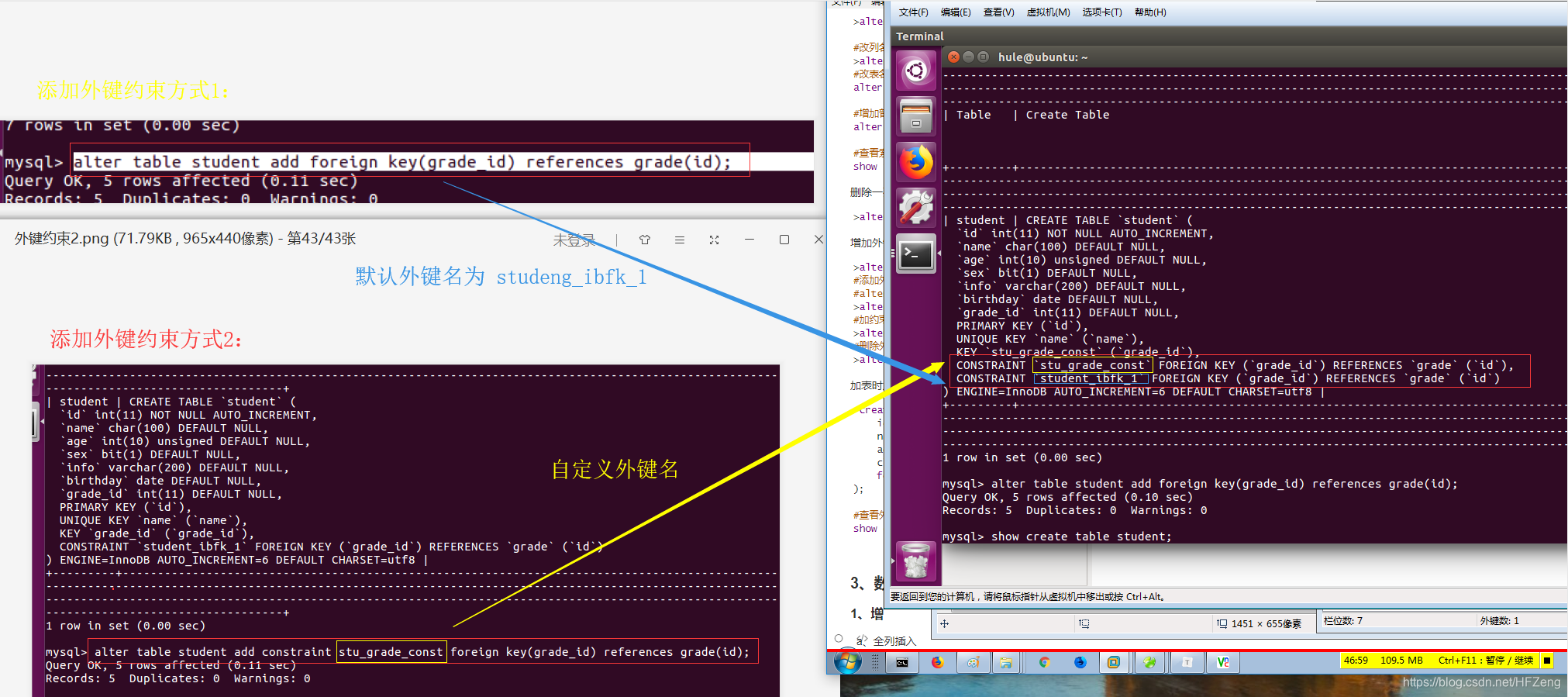Open the 文件(F) menu
Screen dimensions: 1568x697
[913, 12]
